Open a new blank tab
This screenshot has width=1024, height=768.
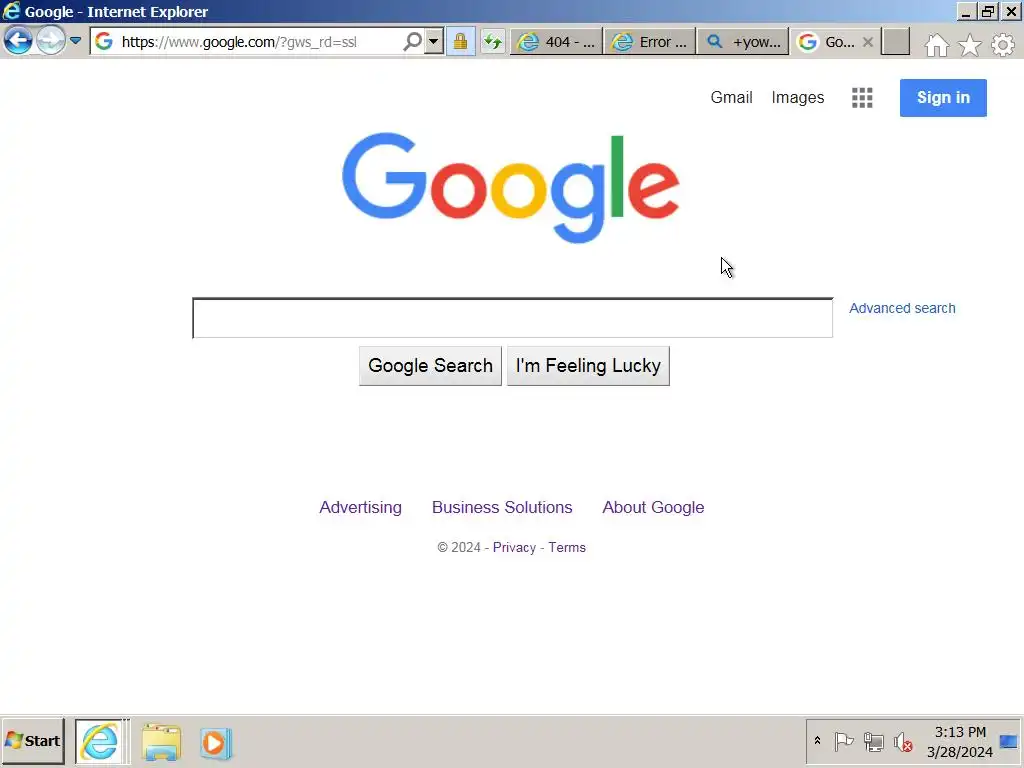[x=895, y=42]
